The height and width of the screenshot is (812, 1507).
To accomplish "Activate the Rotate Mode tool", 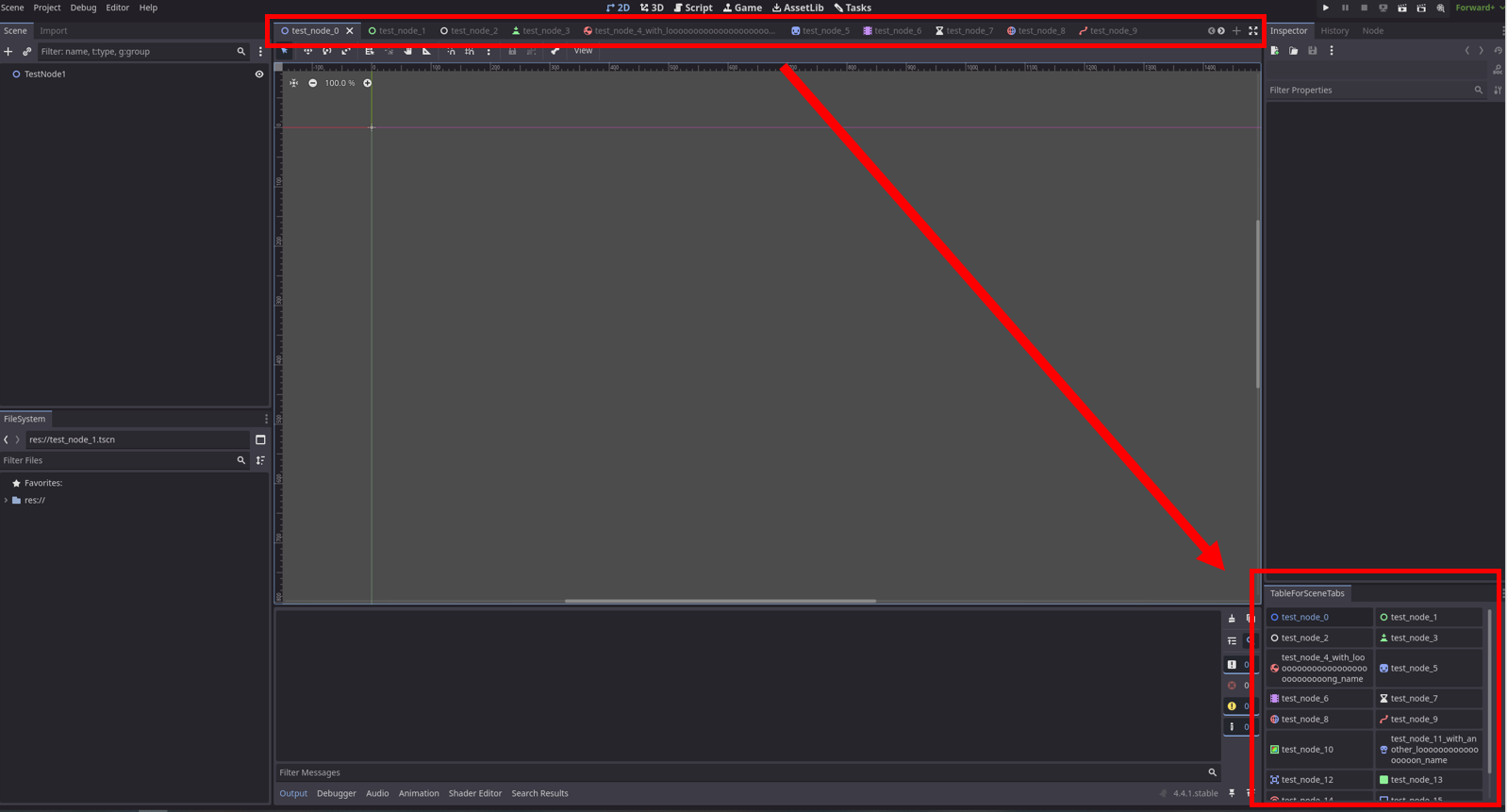I will pos(326,51).
